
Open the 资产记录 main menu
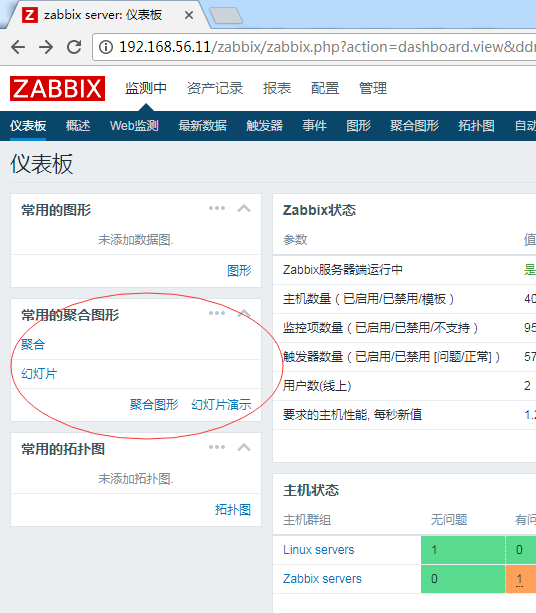pyautogui.click(x=215, y=88)
